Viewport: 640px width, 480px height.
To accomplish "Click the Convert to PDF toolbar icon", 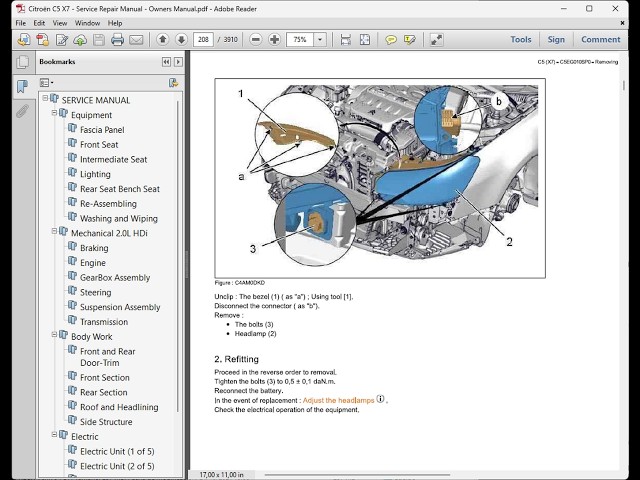I will 42,40.
